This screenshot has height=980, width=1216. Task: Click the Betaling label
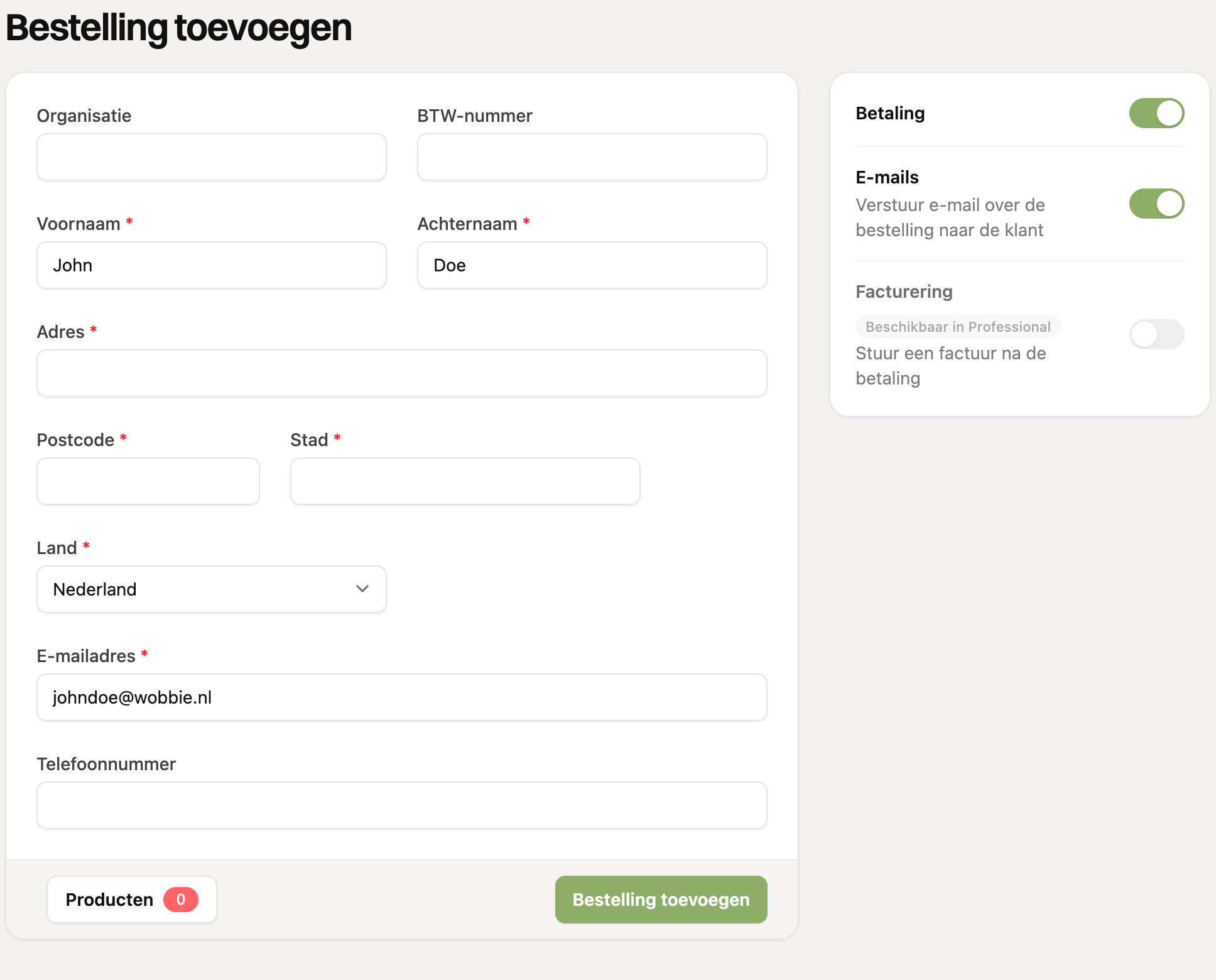click(890, 113)
